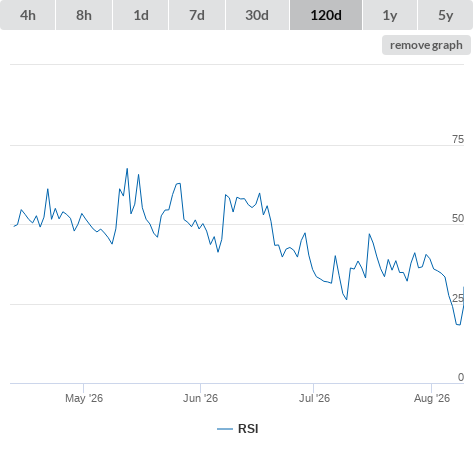Viewport: 474px width, 455px height.
Task: Switch to the 30d range tab
Action: (x=257, y=15)
